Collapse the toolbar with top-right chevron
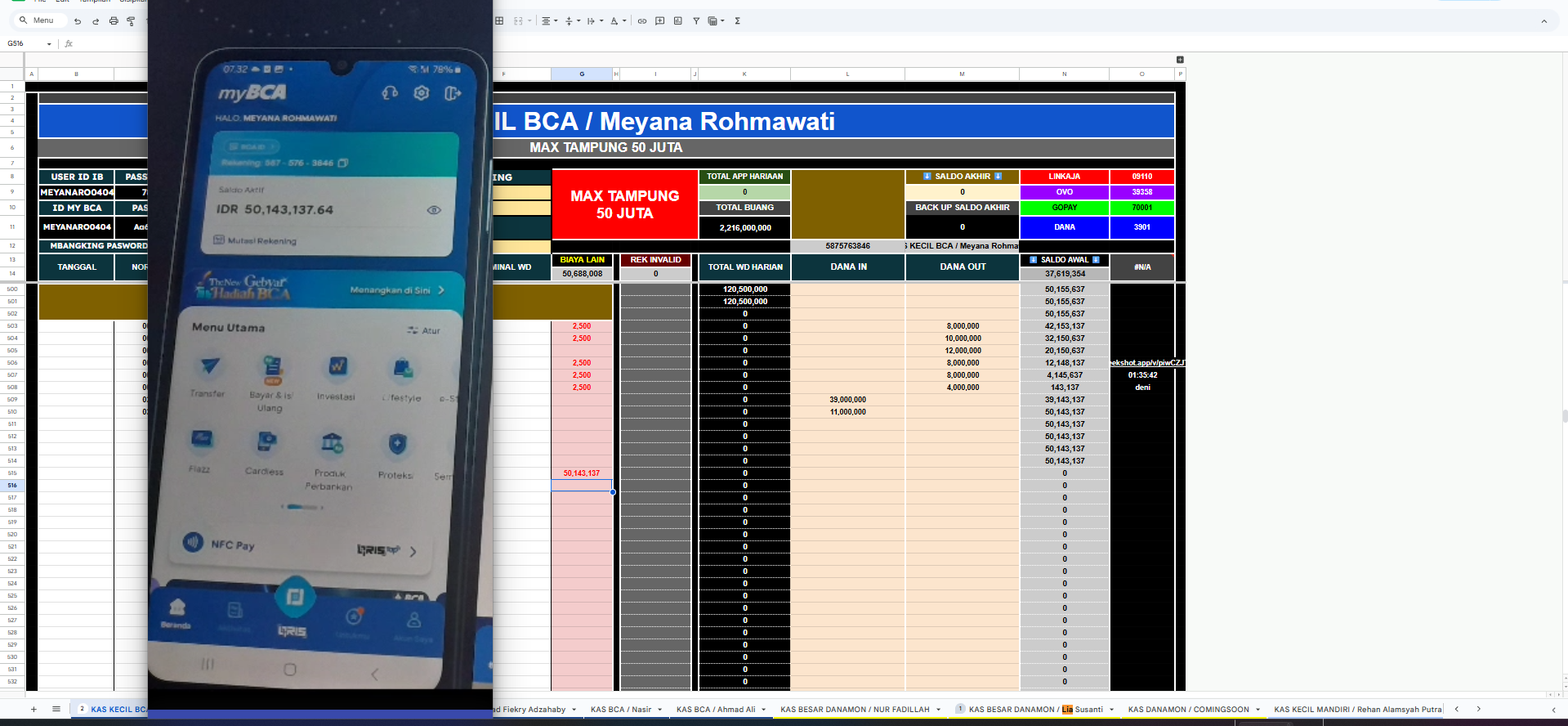 click(x=1544, y=21)
